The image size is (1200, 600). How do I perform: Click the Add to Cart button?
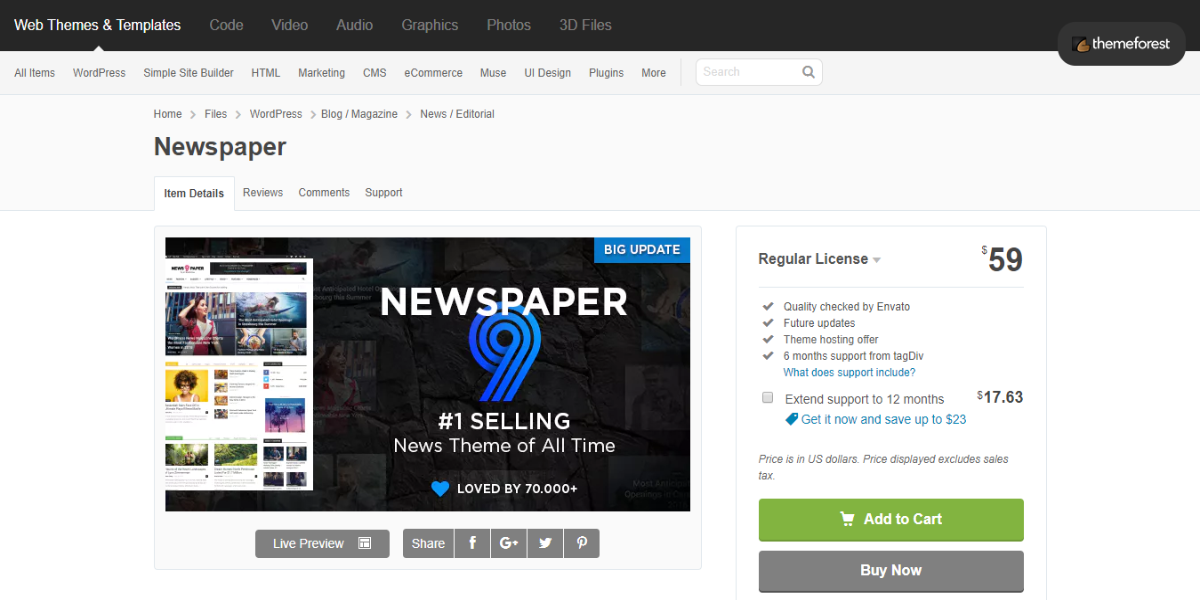pyautogui.click(x=891, y=519)
